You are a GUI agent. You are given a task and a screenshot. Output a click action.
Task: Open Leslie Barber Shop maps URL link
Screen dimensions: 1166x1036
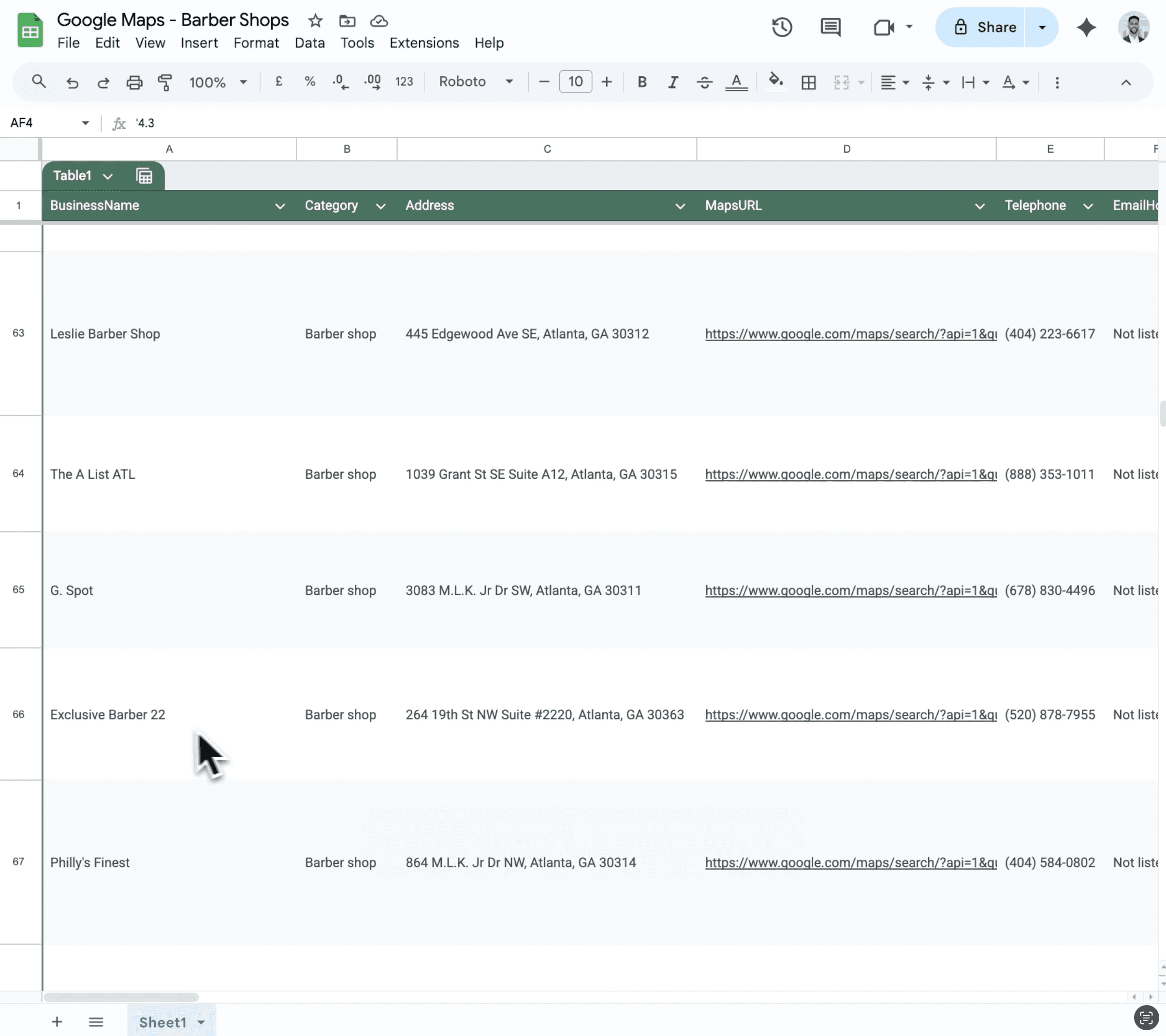pos(850,333)
